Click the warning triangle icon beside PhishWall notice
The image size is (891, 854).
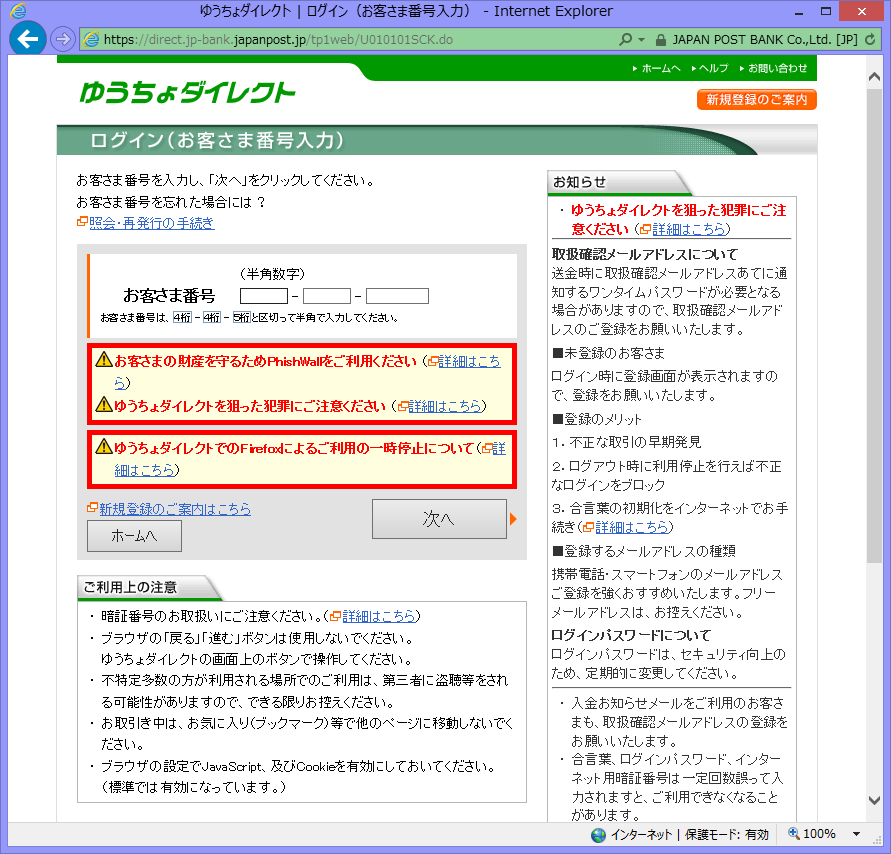tap(104, 360)
